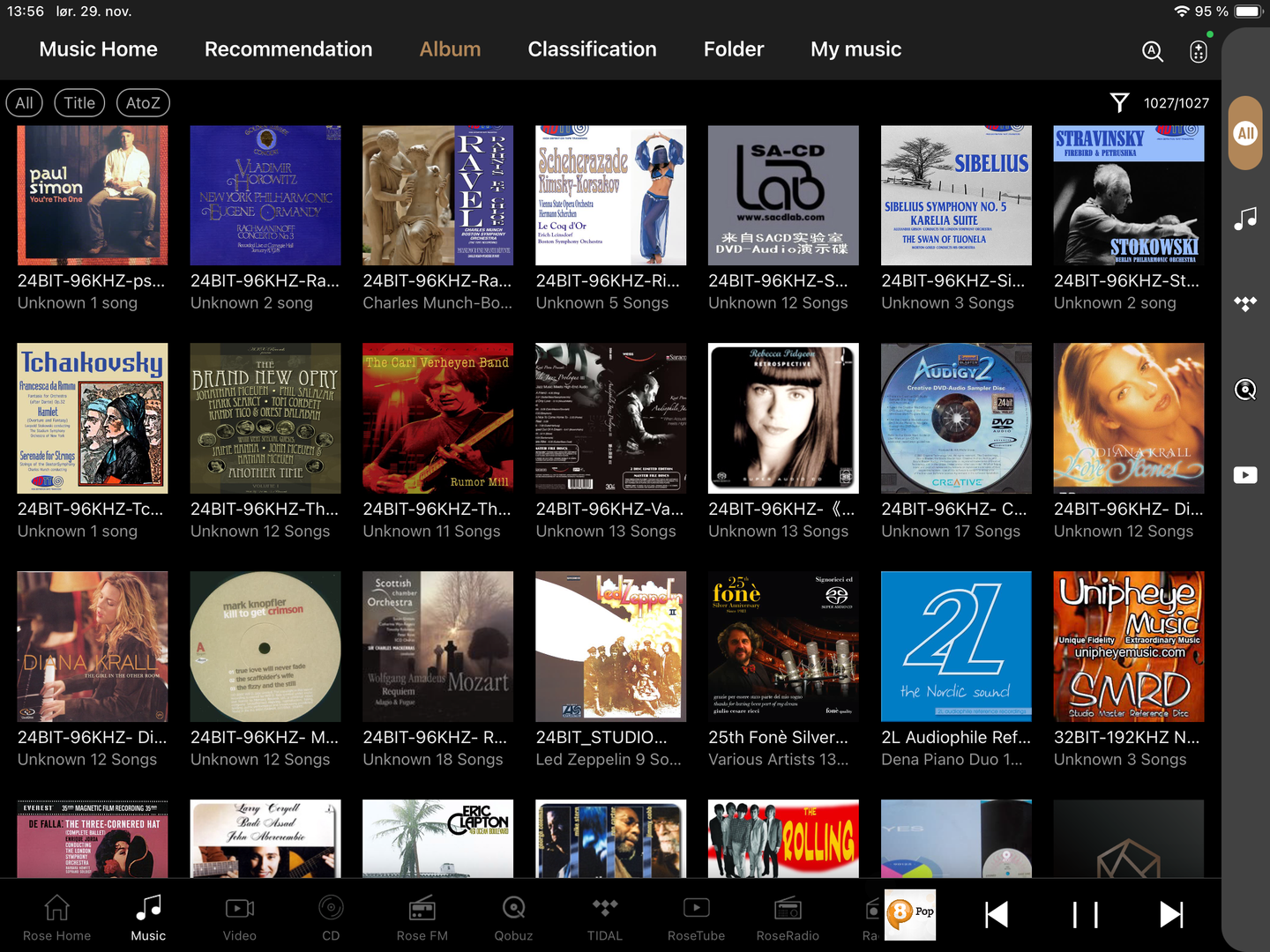1270x952 pixels.
Task: Open the SA-CD Lab album cover
Action: point(783,195)
